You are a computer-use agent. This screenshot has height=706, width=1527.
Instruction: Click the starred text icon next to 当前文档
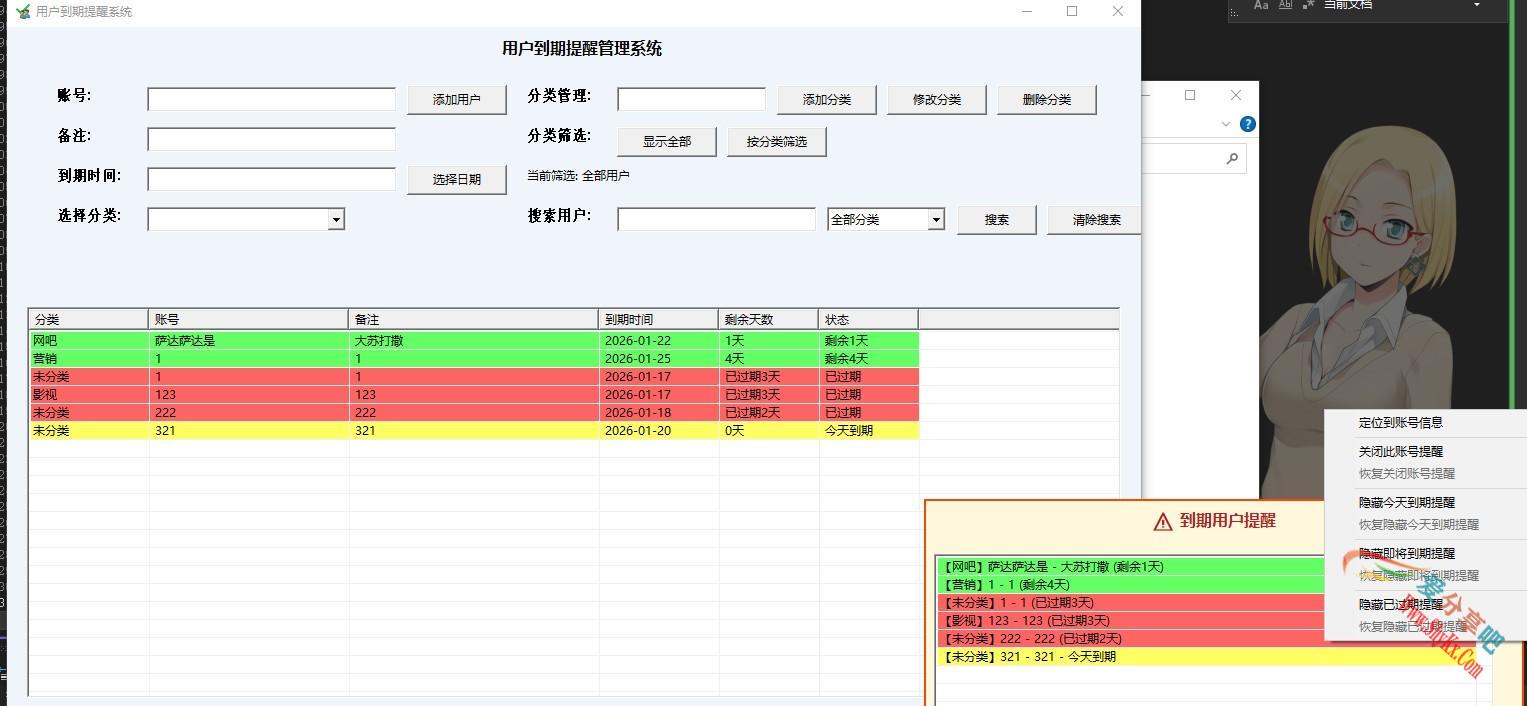[x=1307, y=5]
